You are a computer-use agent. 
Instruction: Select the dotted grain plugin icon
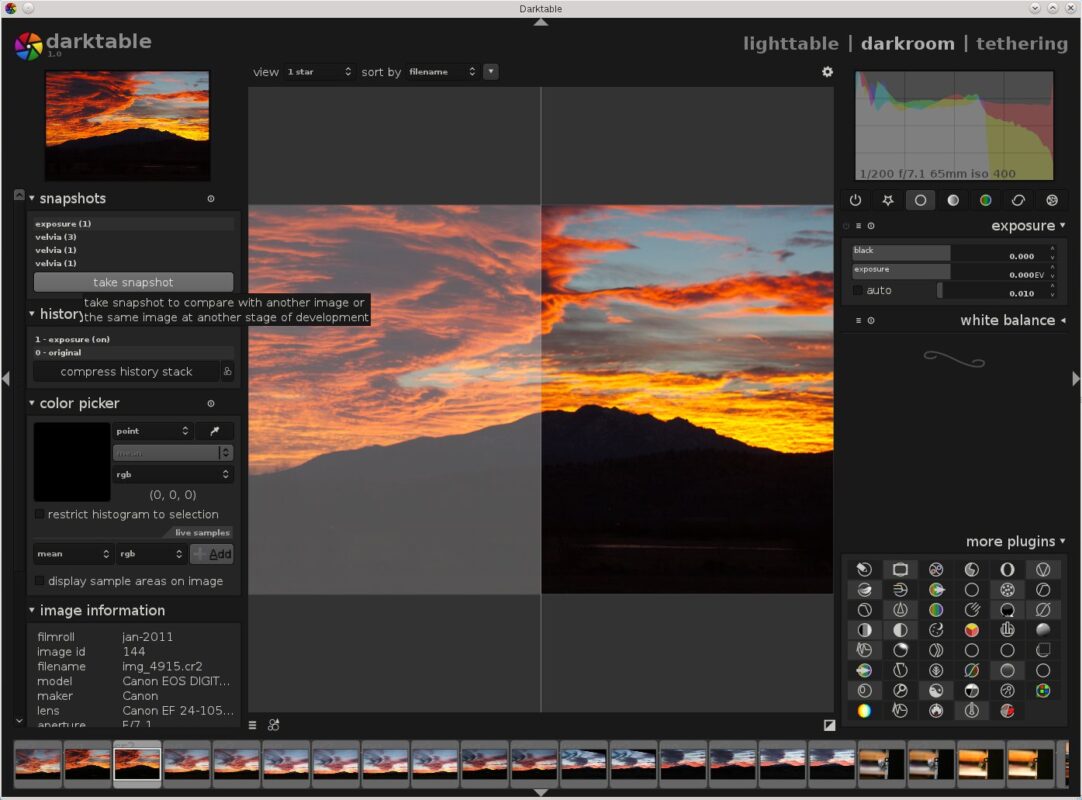[x=1007, y=590]
